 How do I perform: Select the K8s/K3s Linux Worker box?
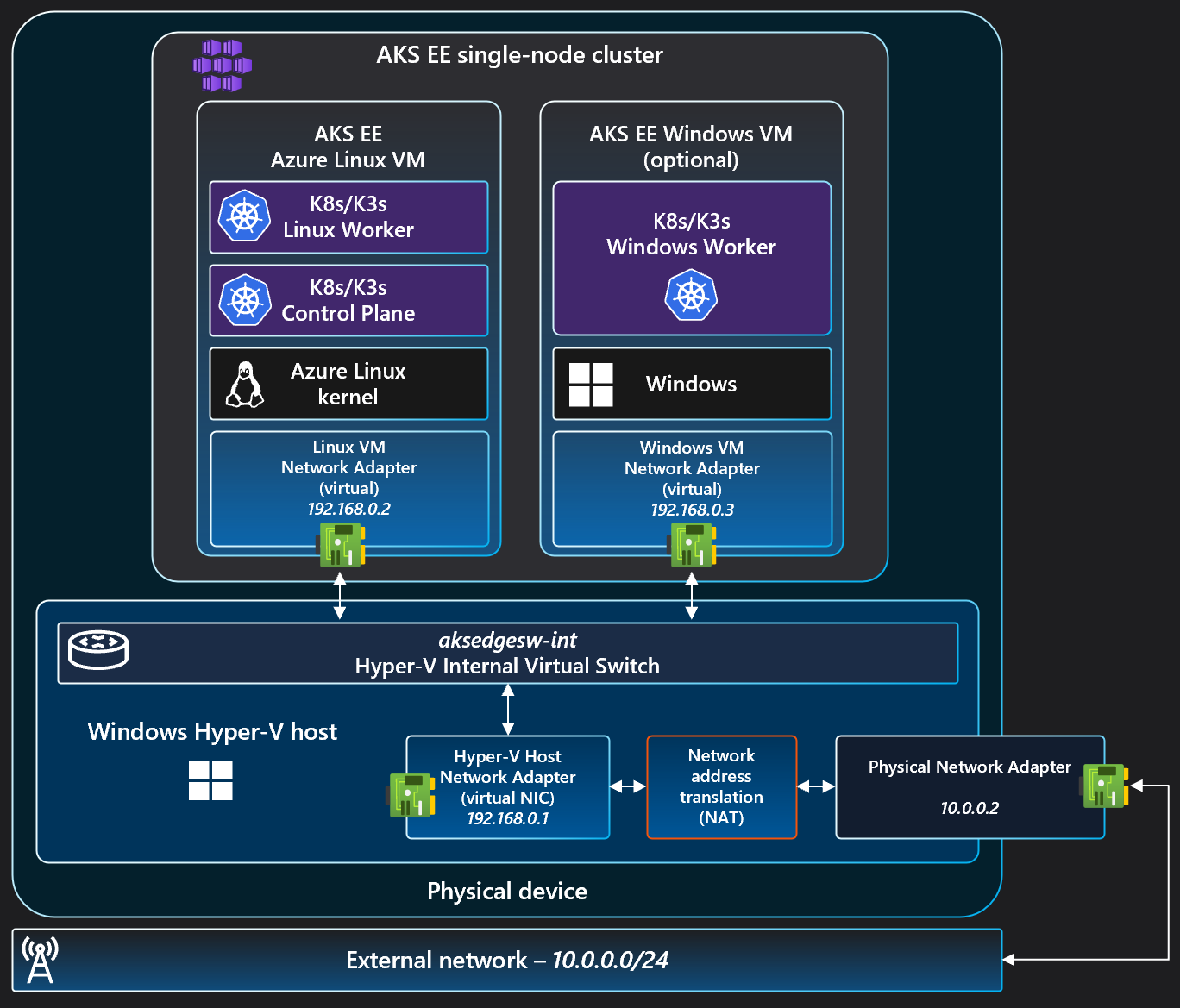[x=348, y=217]
